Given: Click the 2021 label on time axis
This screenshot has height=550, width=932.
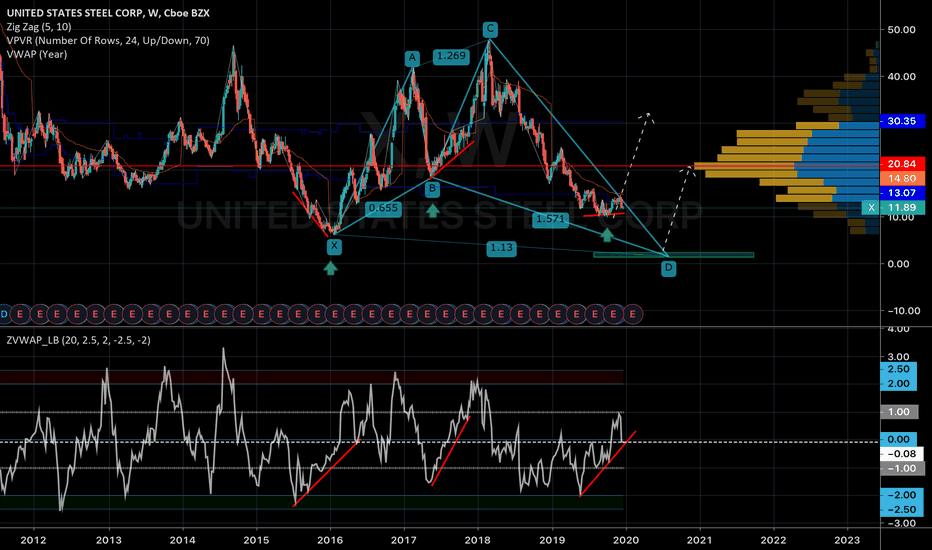Looking at the screenshot, I should click(699, 540).
